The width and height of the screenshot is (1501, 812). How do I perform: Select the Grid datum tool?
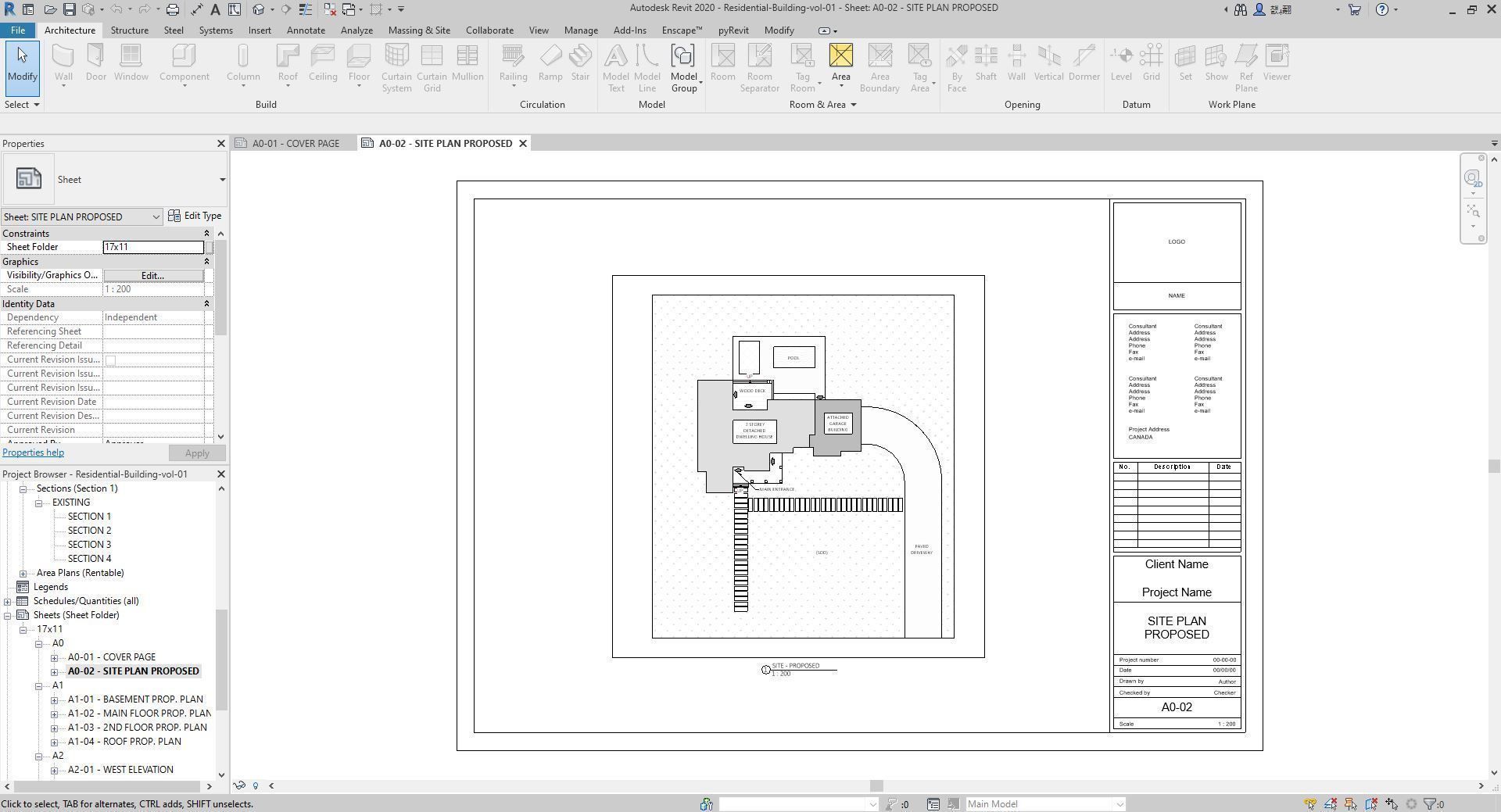click(x=1151, y=63)
